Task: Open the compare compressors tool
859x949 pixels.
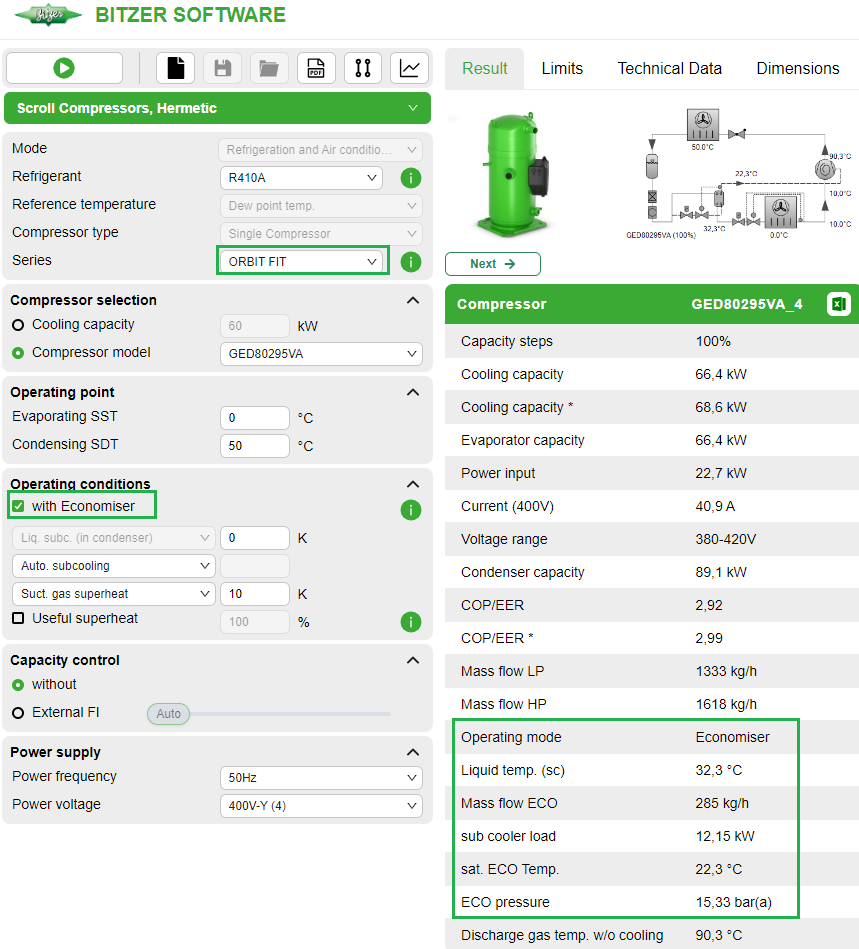Action: [x=362, y=68]
